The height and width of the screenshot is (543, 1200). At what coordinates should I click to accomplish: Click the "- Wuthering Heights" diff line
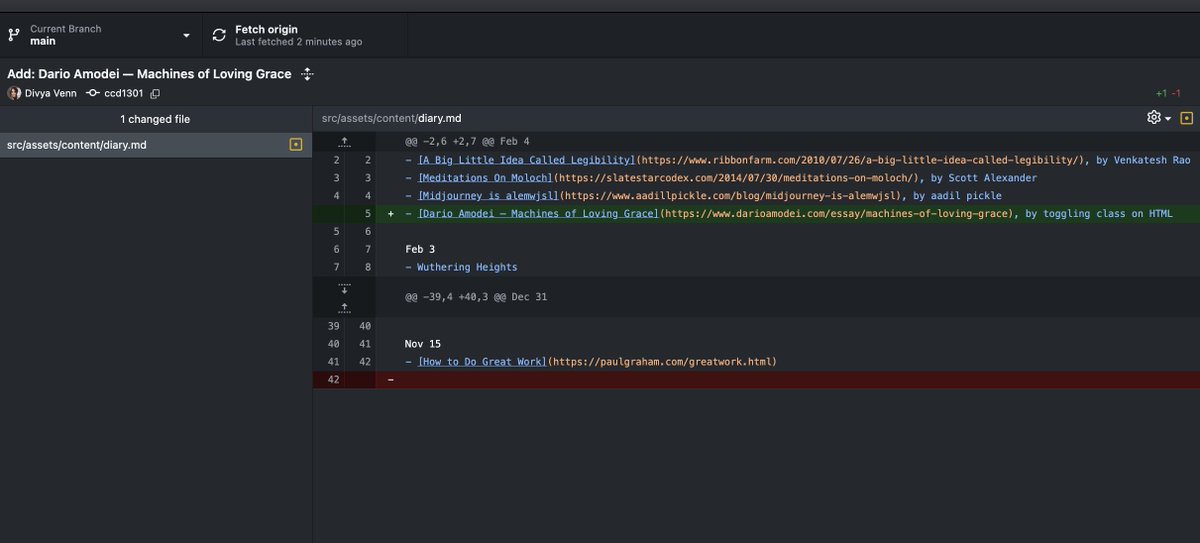coord(461,267)
